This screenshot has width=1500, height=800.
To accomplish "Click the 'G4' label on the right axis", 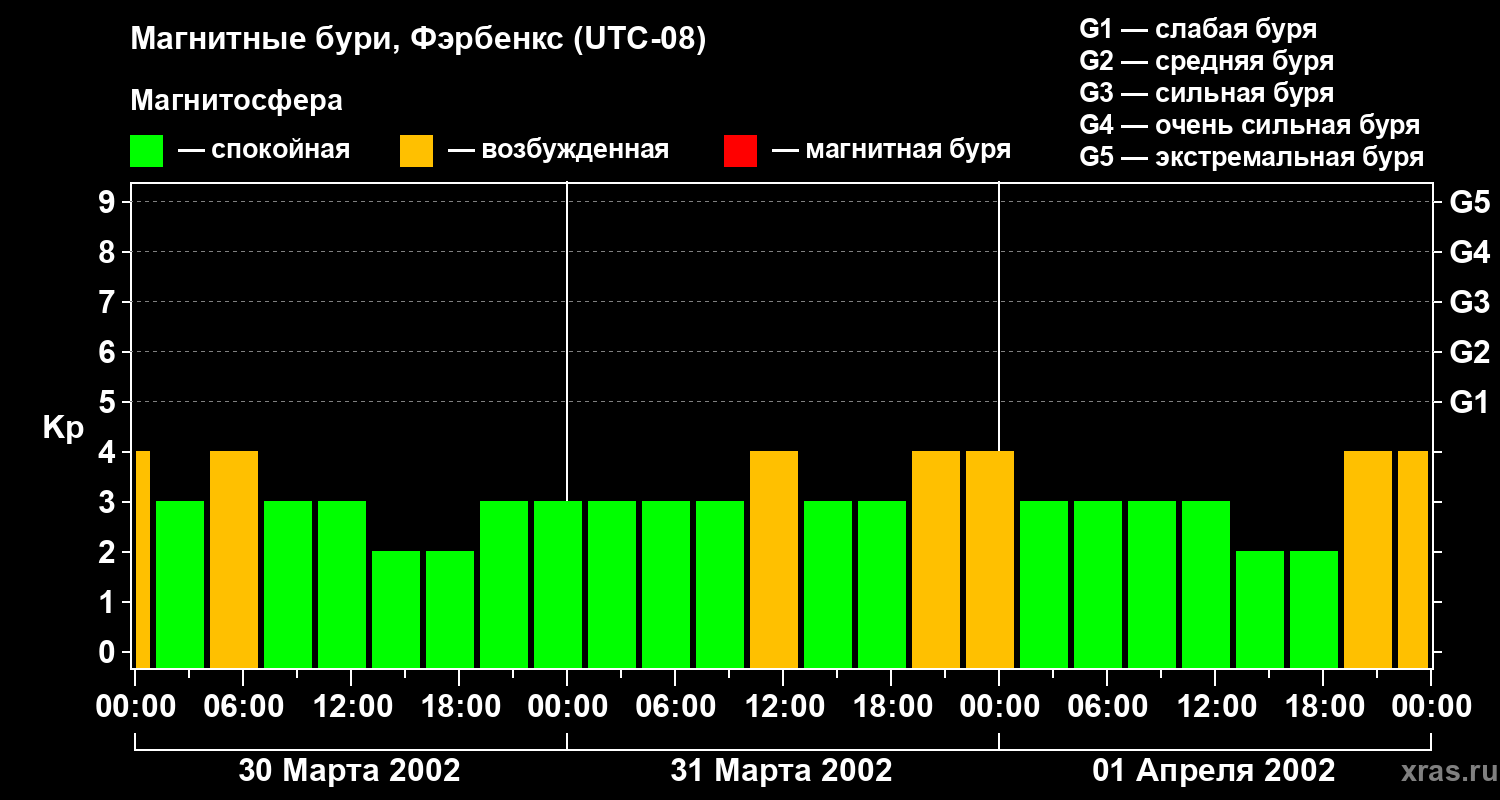I will [1469, 252].
